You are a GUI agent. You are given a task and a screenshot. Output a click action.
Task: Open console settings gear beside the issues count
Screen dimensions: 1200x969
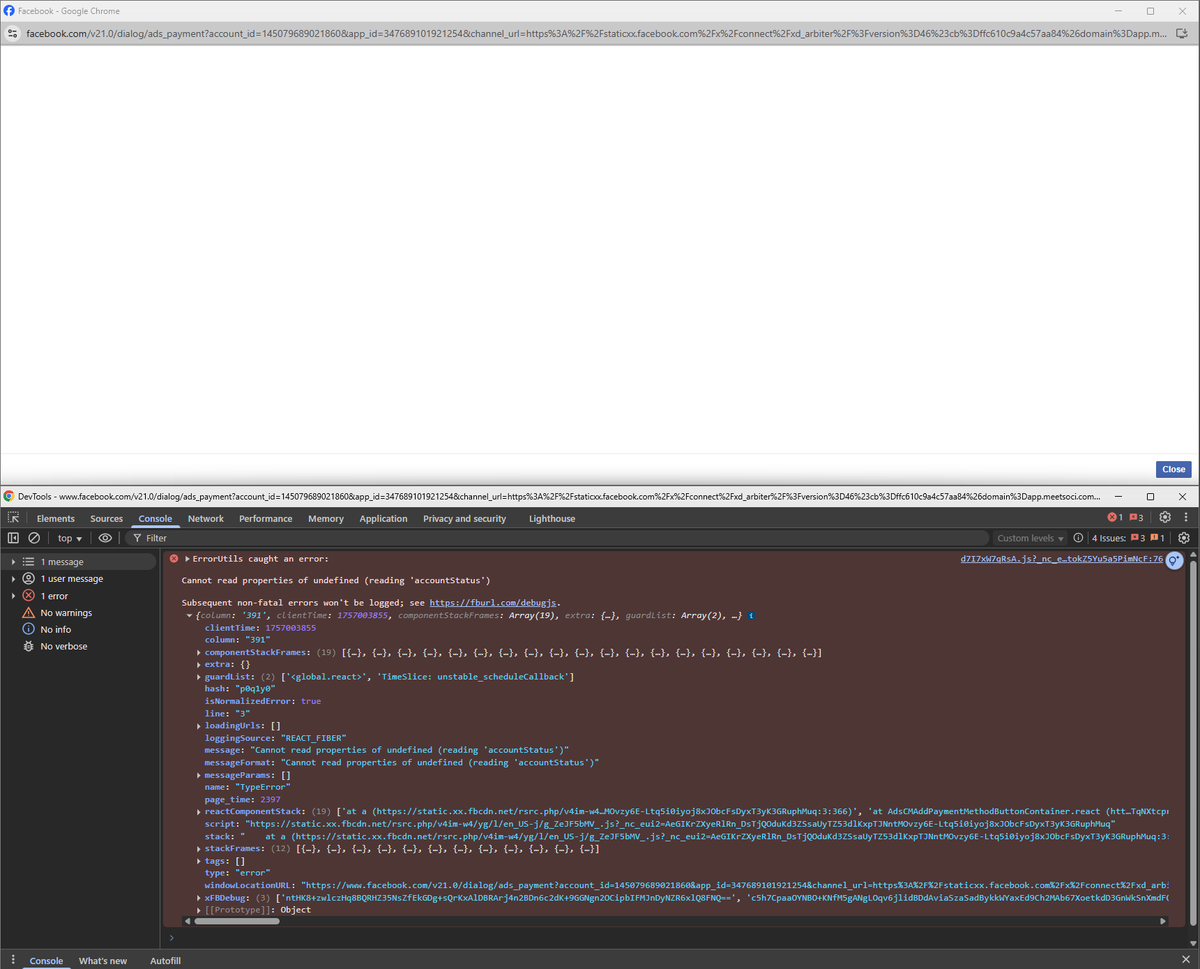click(x=1184, y=538)
